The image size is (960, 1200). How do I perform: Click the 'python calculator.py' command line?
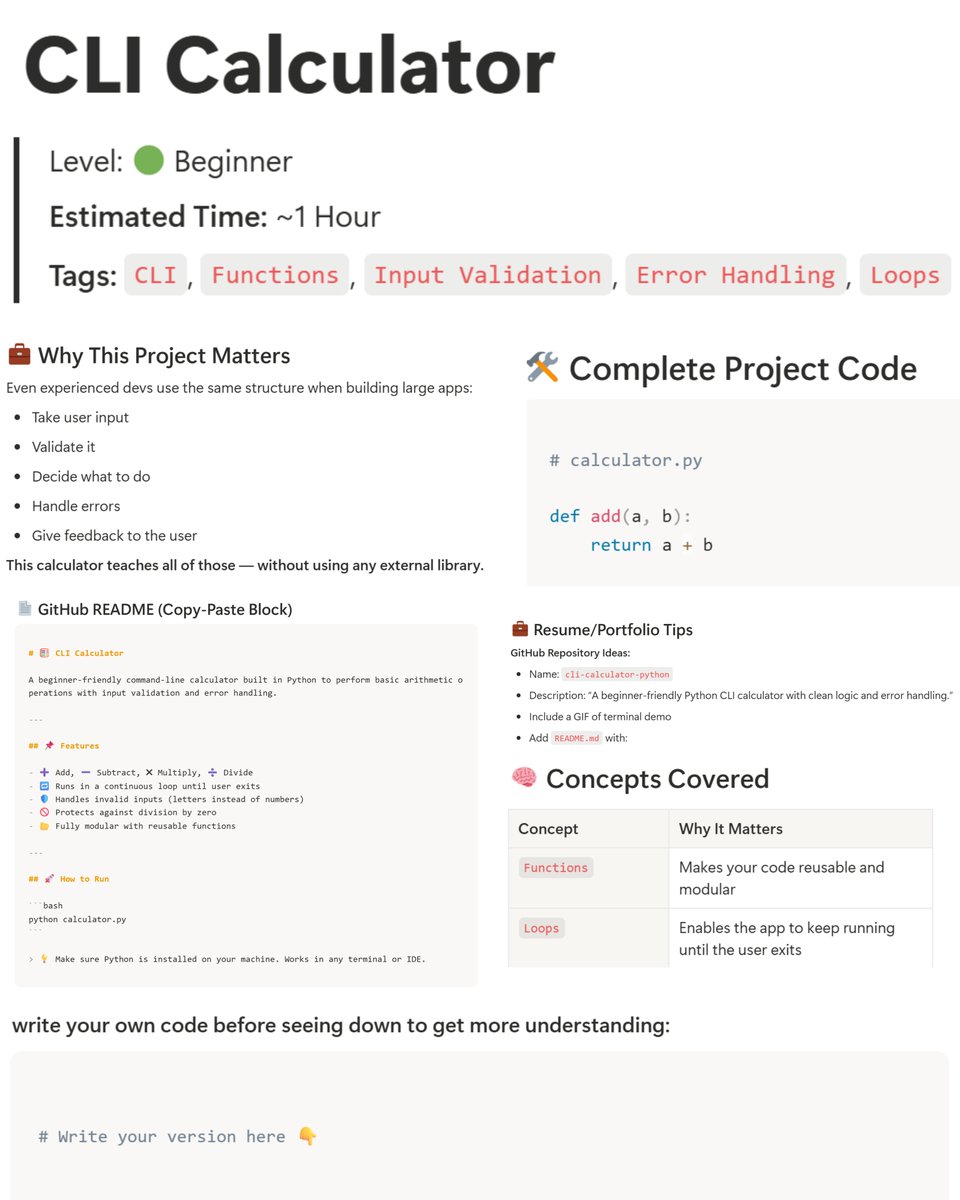coord(77,919)
